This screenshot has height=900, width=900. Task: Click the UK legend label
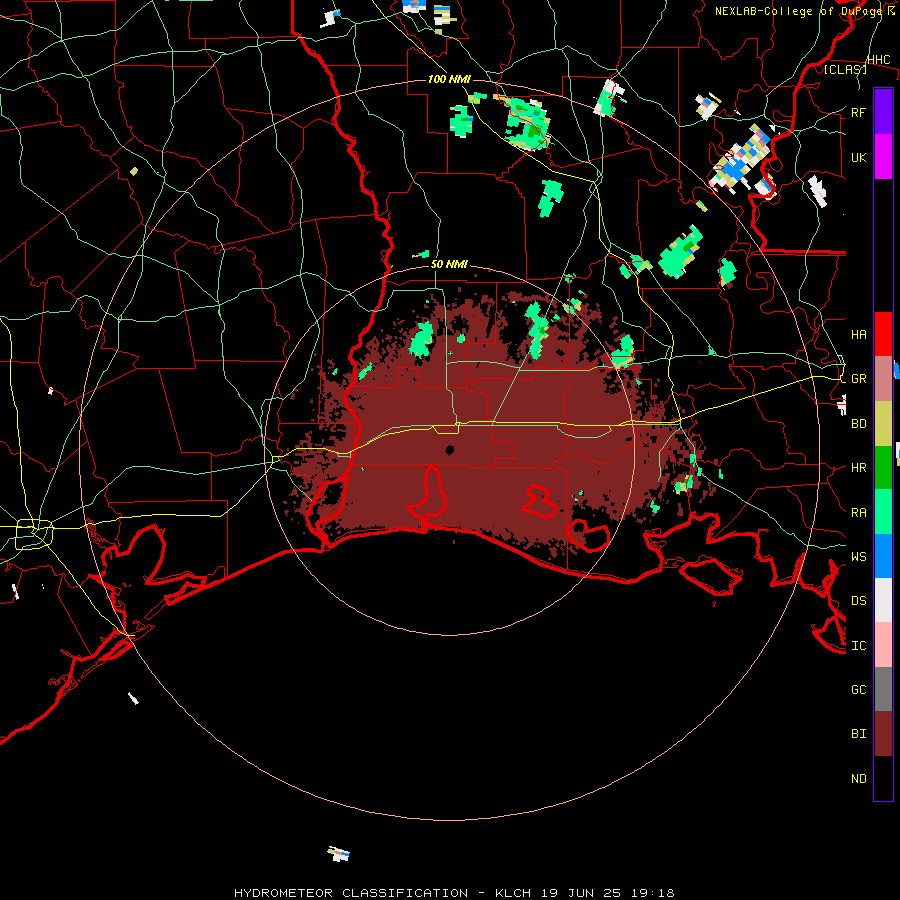pyautogui.click(x=858, y=157)
